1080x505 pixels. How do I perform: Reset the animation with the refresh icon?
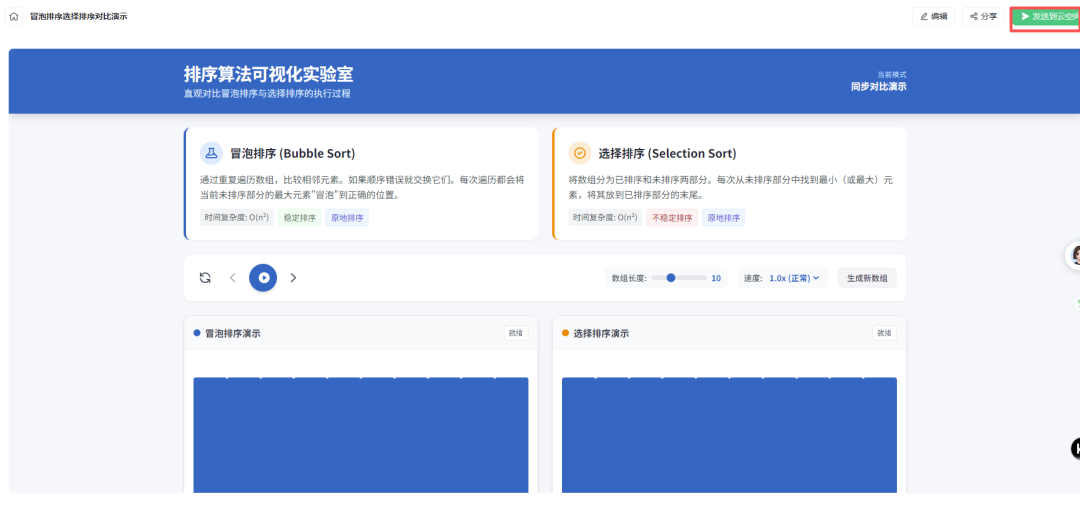point(205,278)
